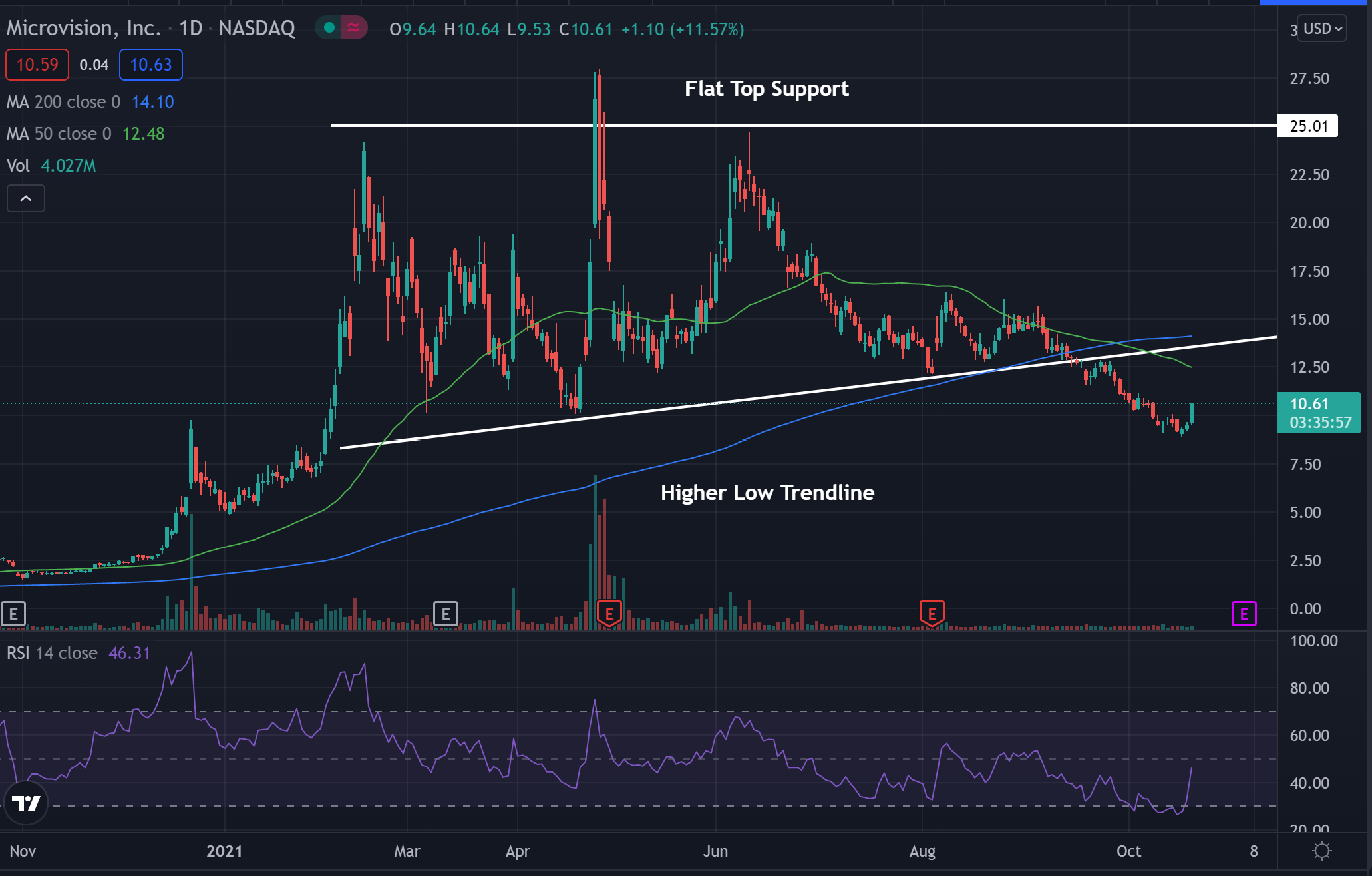Screen dimensions: 1372x876
Task: Click the RSI value 46.31
Action: coord(129,653)
